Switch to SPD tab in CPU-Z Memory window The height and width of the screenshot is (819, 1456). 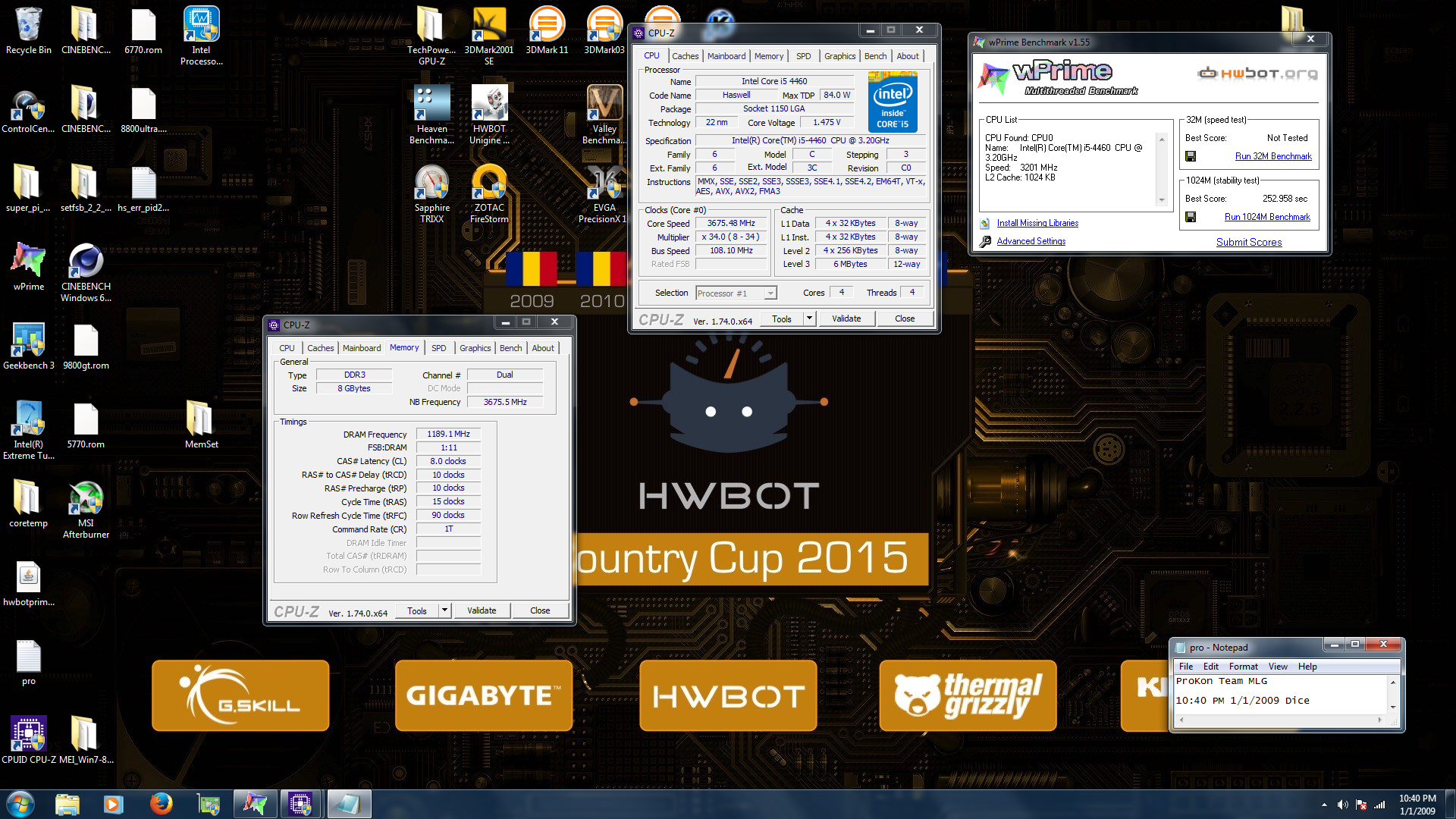(438, 348)
